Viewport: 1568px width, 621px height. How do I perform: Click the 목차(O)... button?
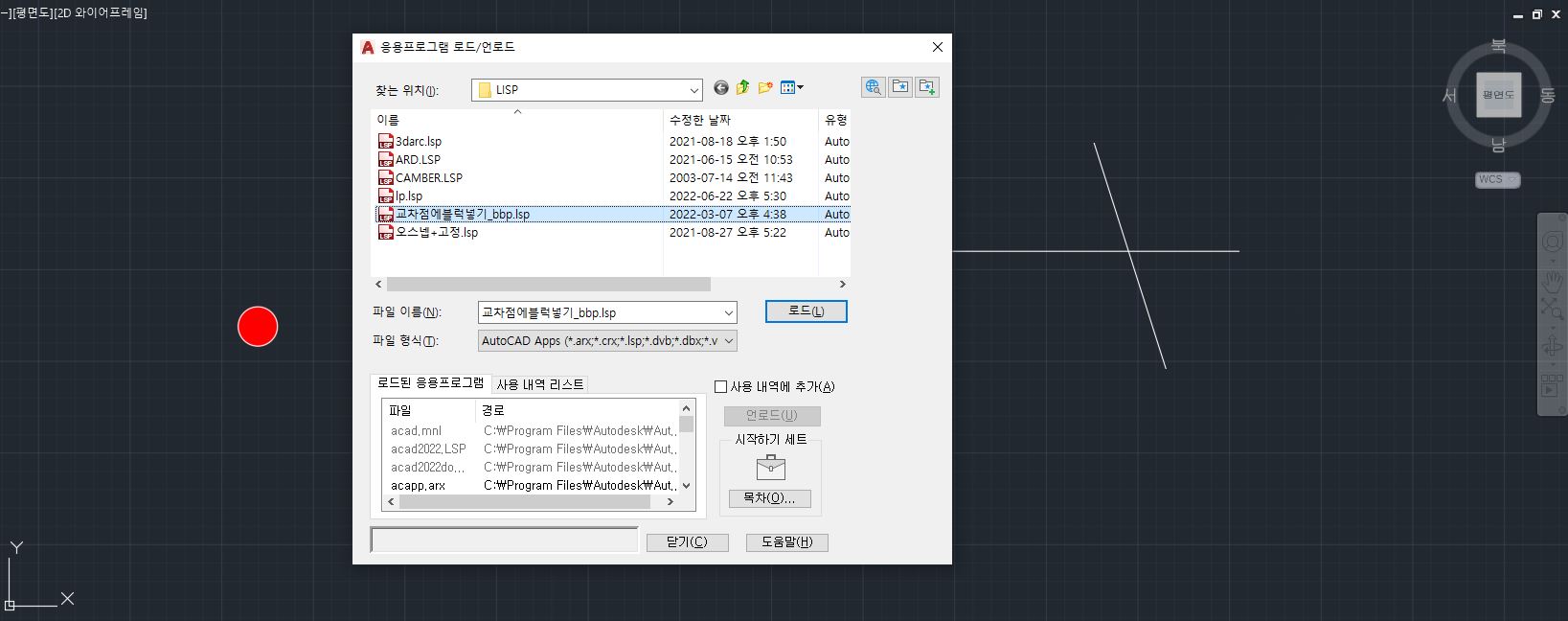(770, 498)
